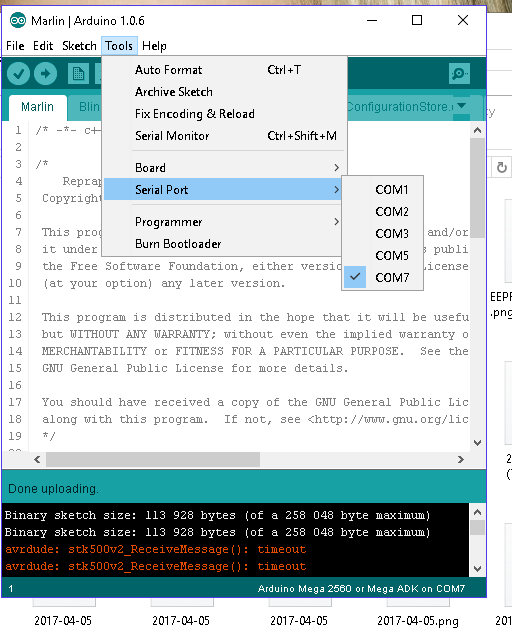This screenshot has height=628, width=512.
Task: Click '2017-04-05.png' file in background window
Action: [417, 621]
